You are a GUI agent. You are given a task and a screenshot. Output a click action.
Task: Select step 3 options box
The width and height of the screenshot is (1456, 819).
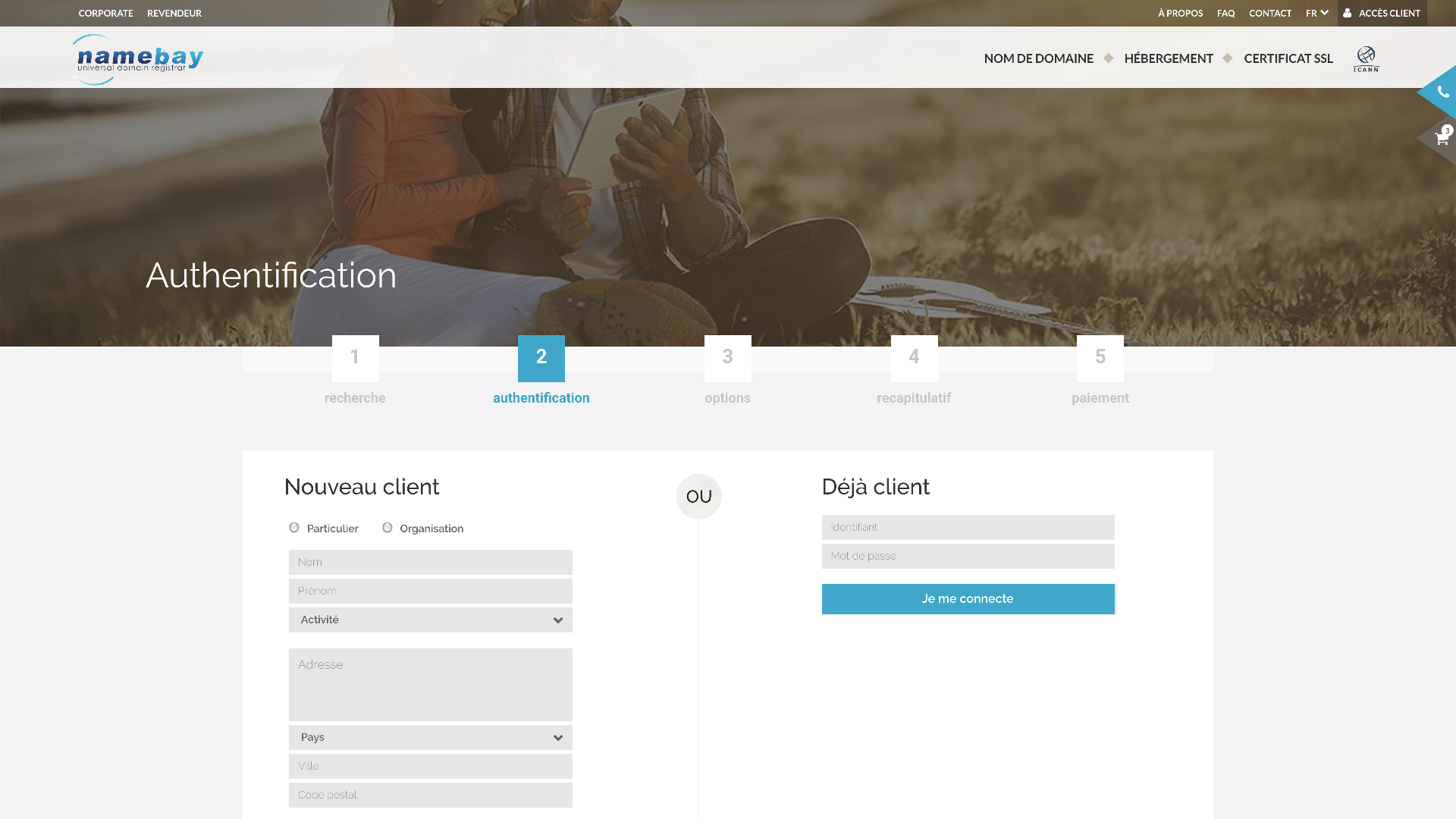click(x=727, y=358)
